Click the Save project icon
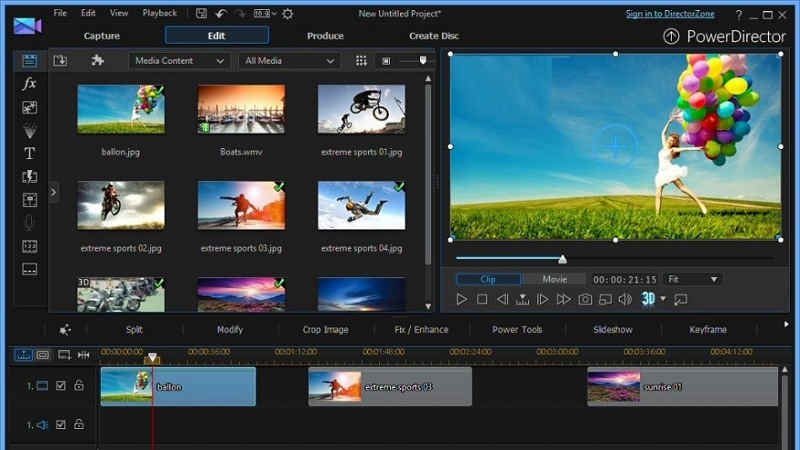 point(201,14)
